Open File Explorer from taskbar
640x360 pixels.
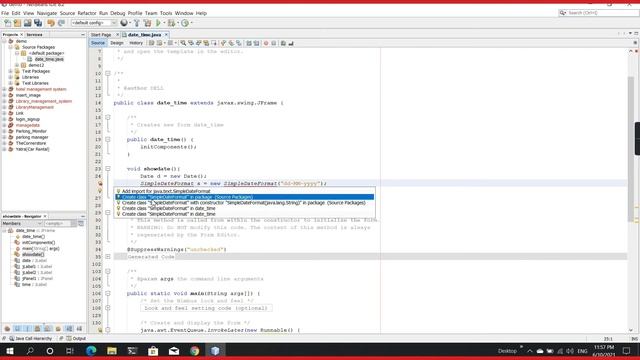pos(112,351)
